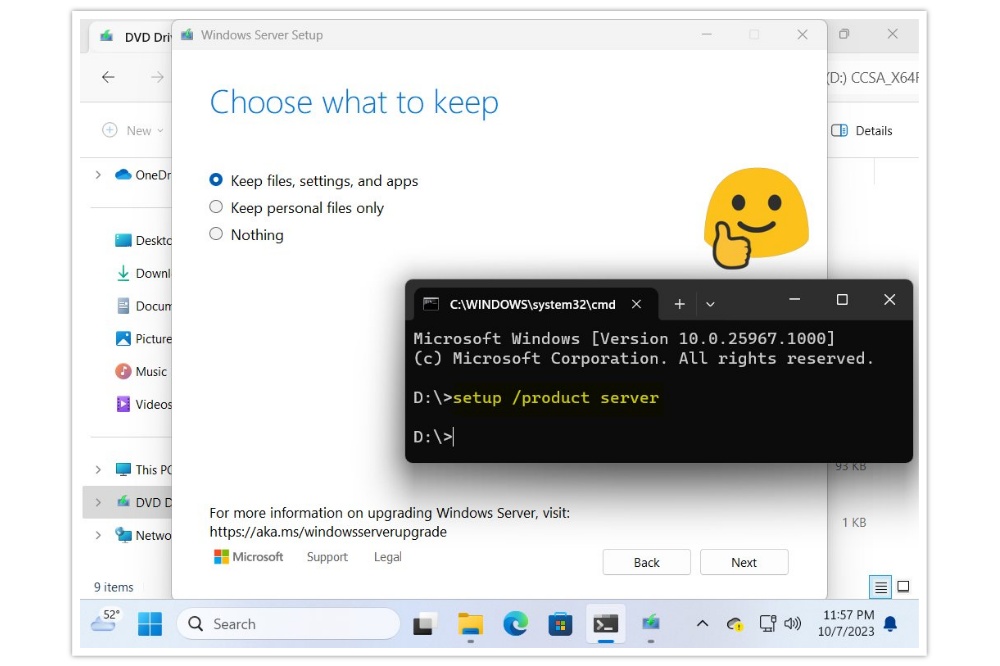Open the Desktop folder in sidebar
1000x666 pixels.
click(143, 240)
